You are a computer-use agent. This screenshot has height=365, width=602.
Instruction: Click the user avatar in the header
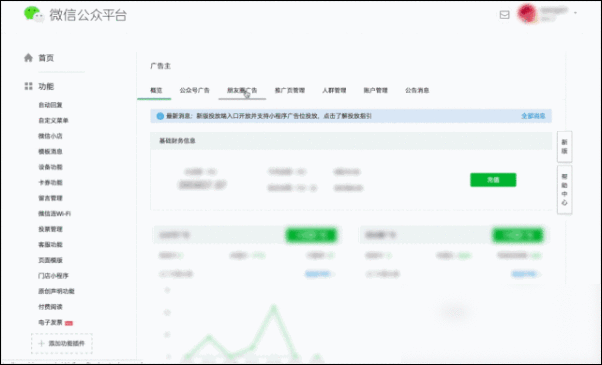527,13
